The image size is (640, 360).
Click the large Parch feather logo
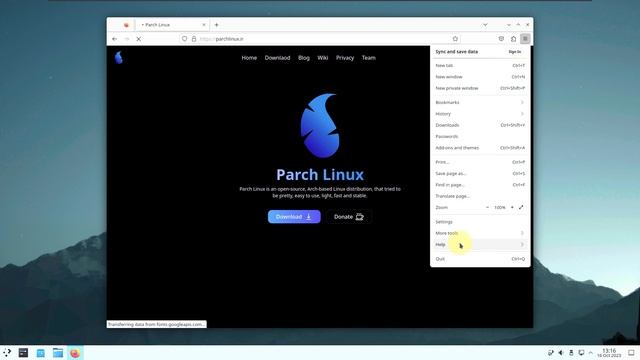click(x=320, y=126)
